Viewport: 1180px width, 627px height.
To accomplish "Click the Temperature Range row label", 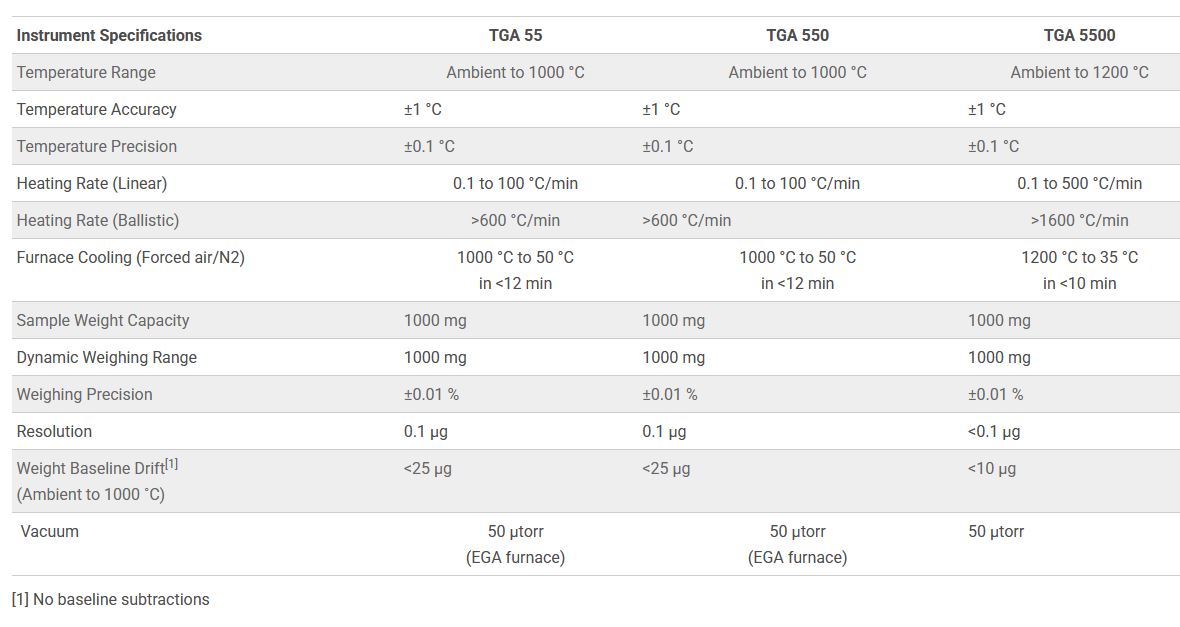I will coord(86,72).
